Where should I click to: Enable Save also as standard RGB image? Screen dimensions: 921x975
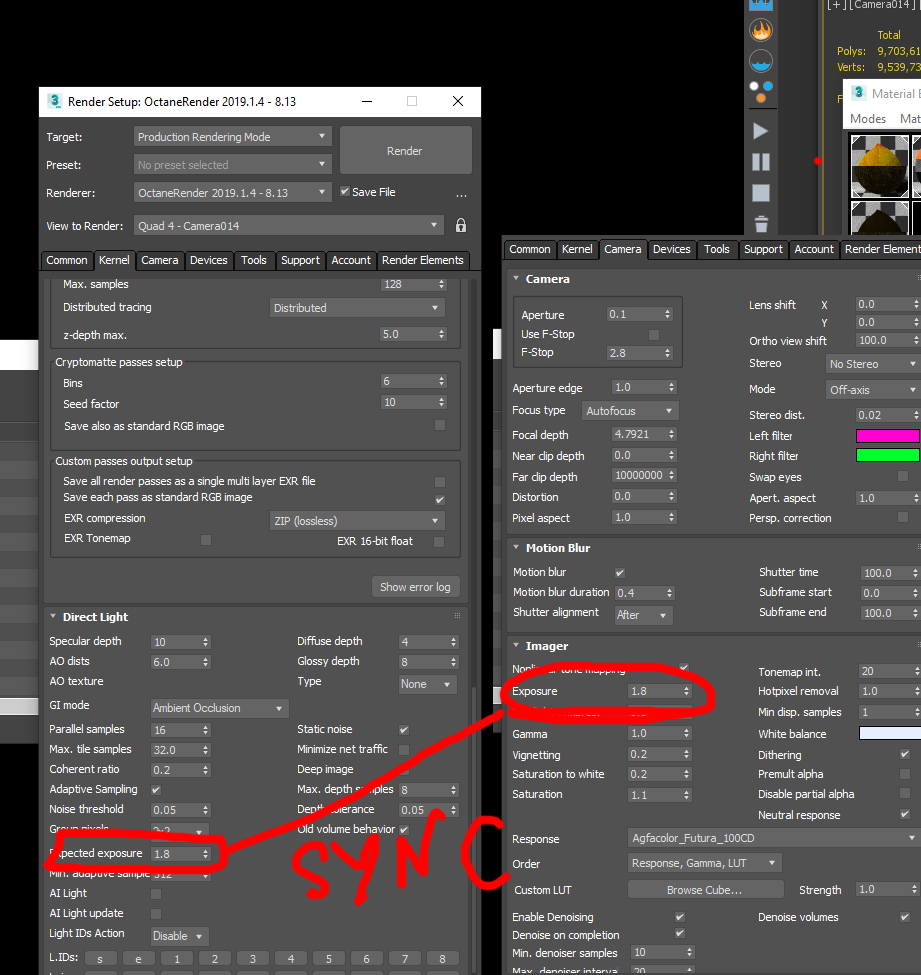point(440,425)
